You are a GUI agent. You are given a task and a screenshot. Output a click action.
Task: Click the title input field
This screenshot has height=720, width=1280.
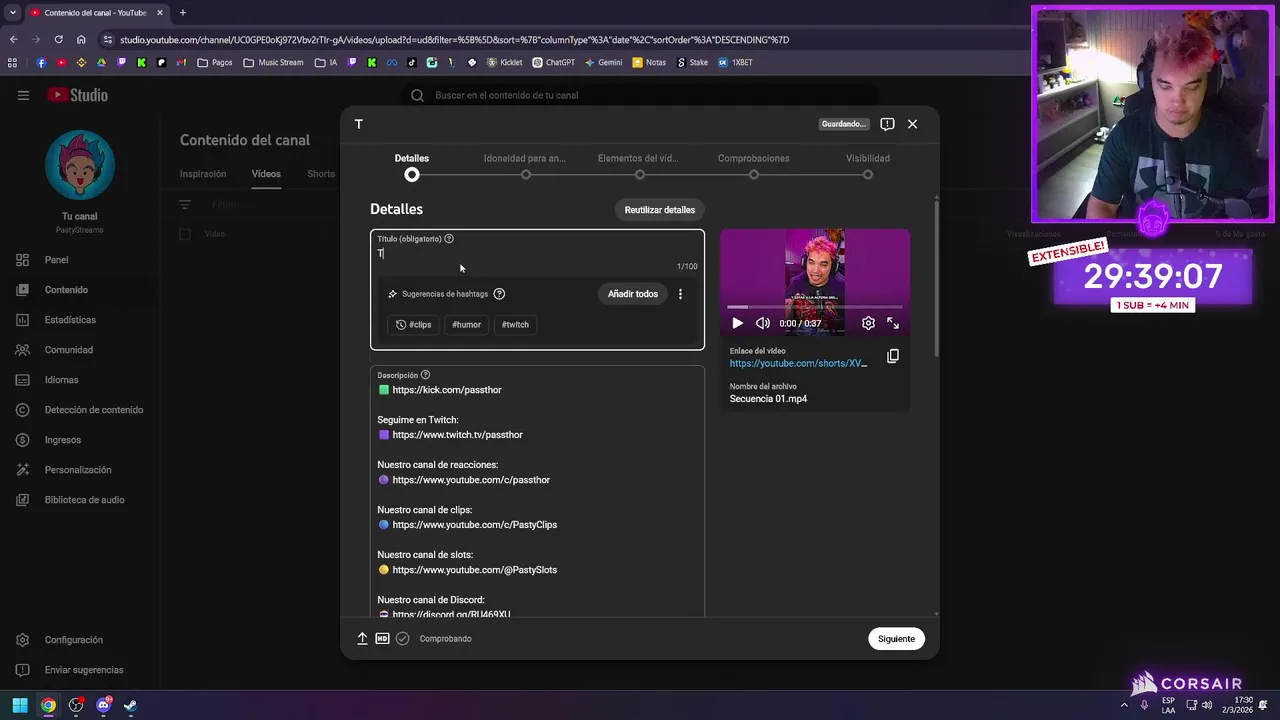(537, 253)
